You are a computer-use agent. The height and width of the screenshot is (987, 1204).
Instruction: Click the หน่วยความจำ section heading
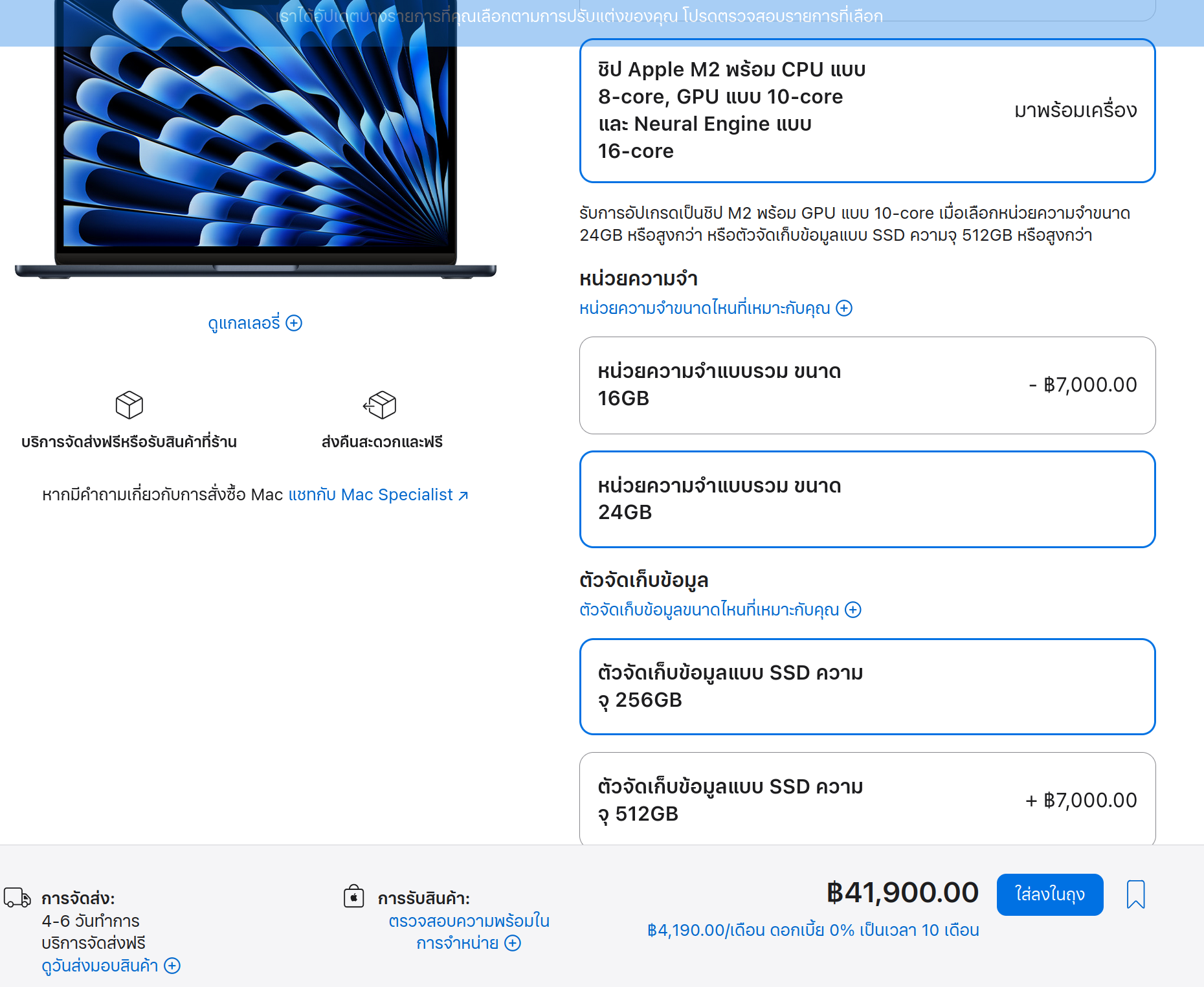pos(638,279)
